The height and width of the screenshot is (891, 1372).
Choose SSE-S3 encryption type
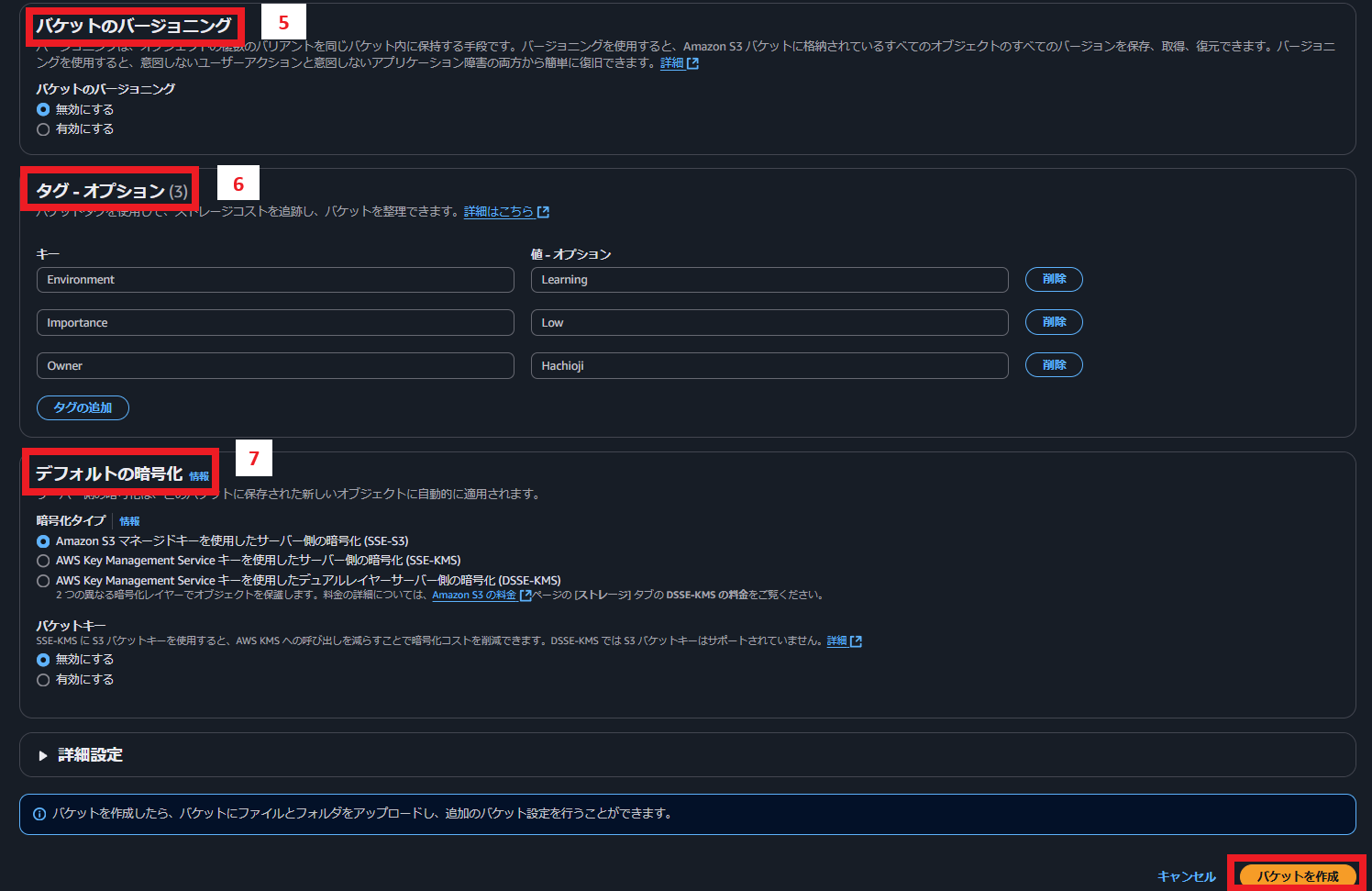(x=43, y=541)
